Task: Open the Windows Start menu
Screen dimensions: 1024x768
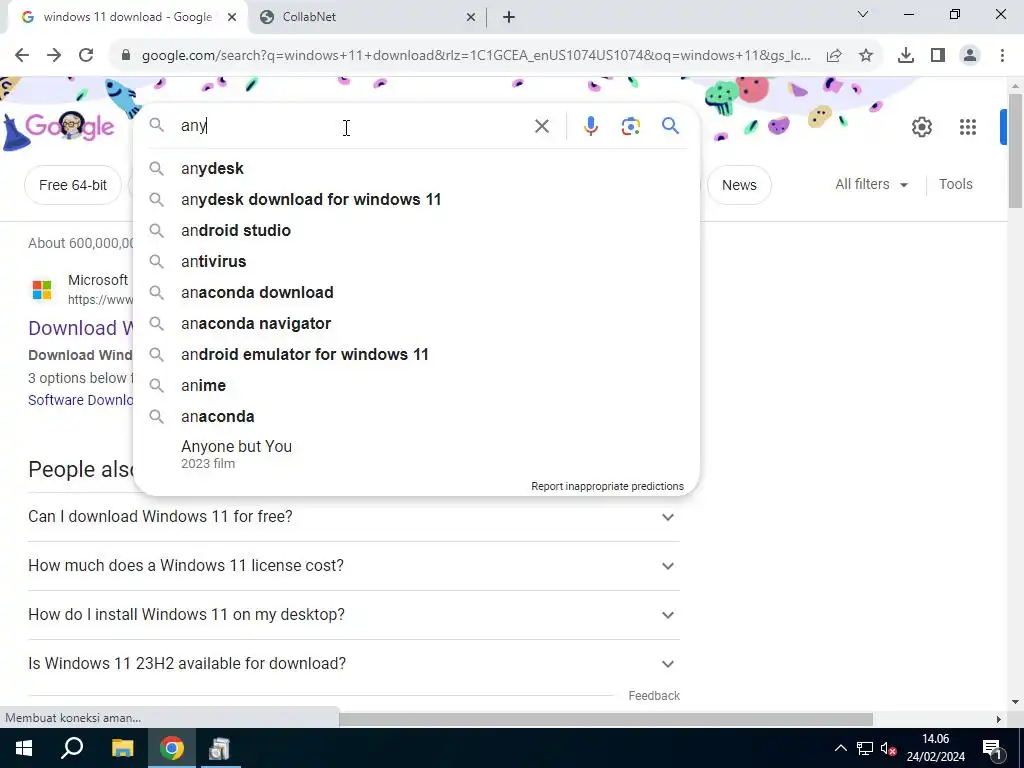Action: pyautogui.click(x=24, y=748)
